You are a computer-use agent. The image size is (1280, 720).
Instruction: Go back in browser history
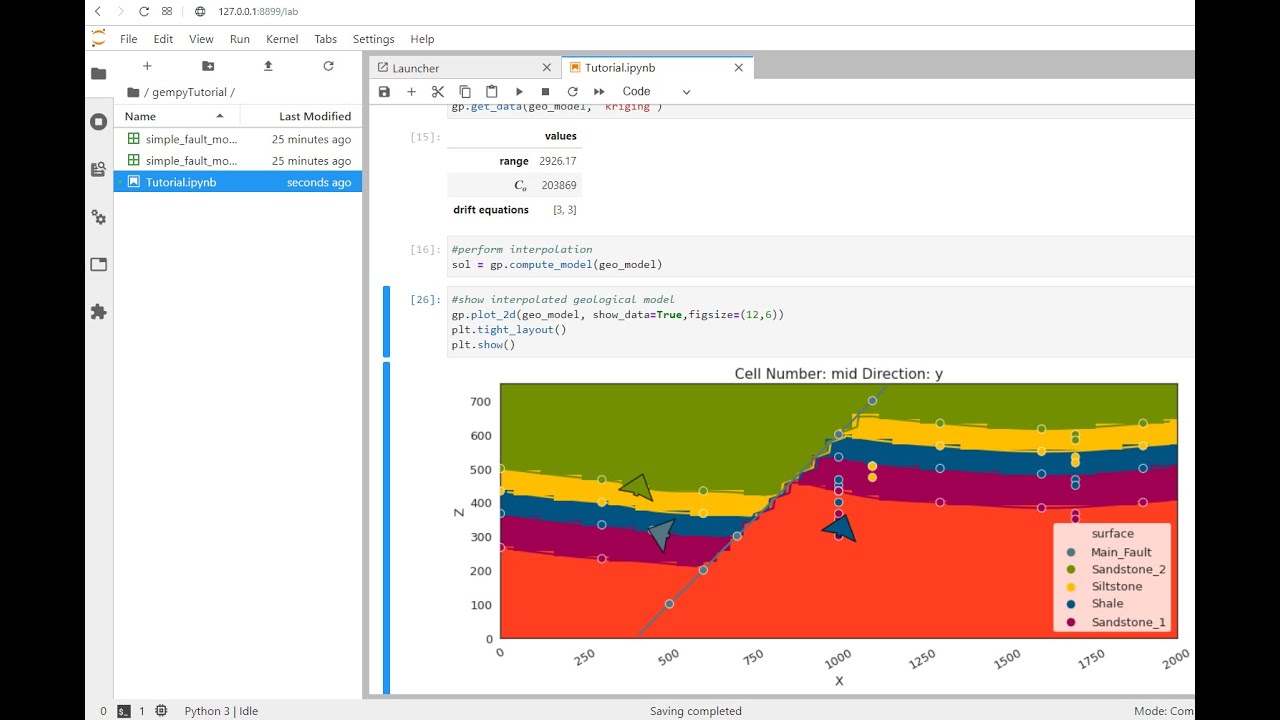(97, 11)
